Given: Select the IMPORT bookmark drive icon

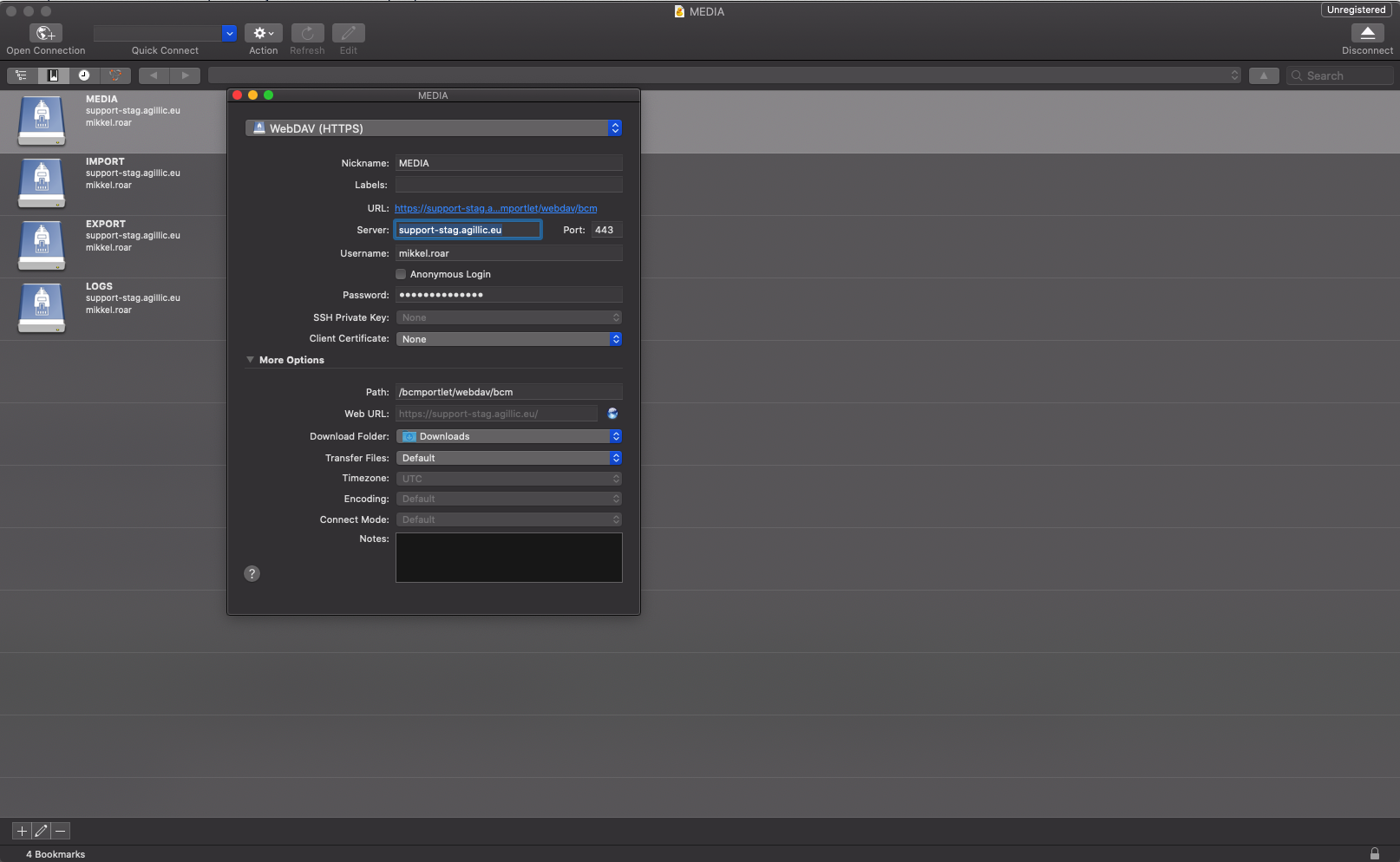Looking at the screenshot, I should click(42, 184).
